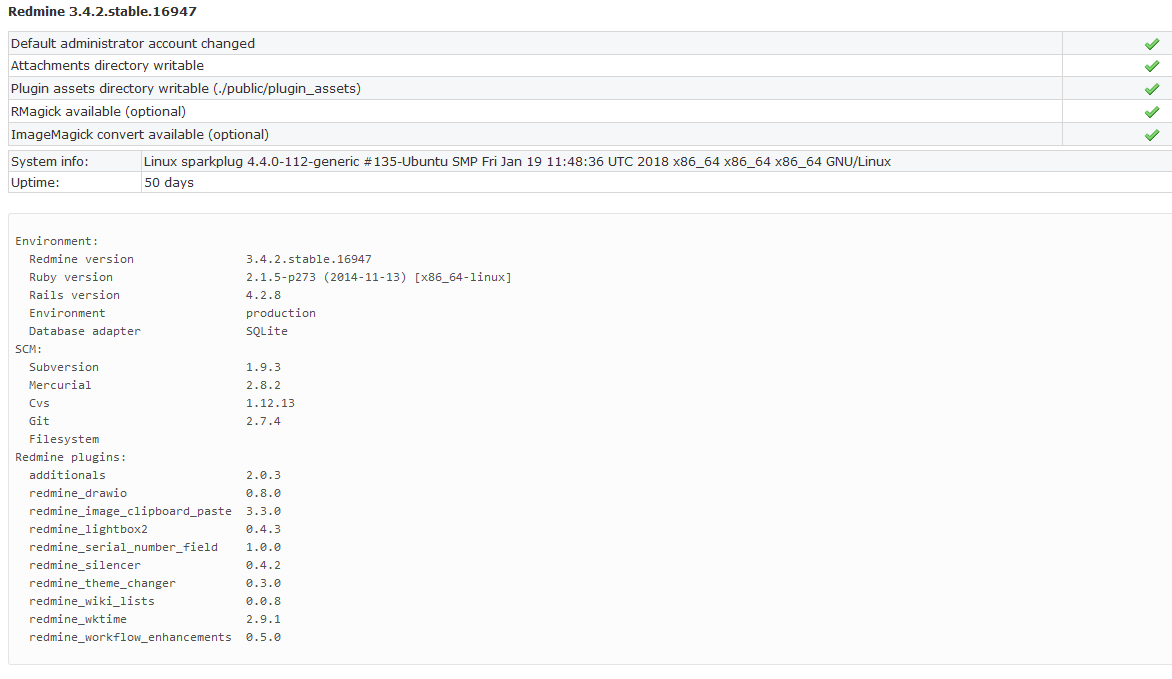Select the Redmine 3.4.2.stable.16947 heading
Image resolution: width=1172 pixels, height=679 pixels.
point(102,11)
